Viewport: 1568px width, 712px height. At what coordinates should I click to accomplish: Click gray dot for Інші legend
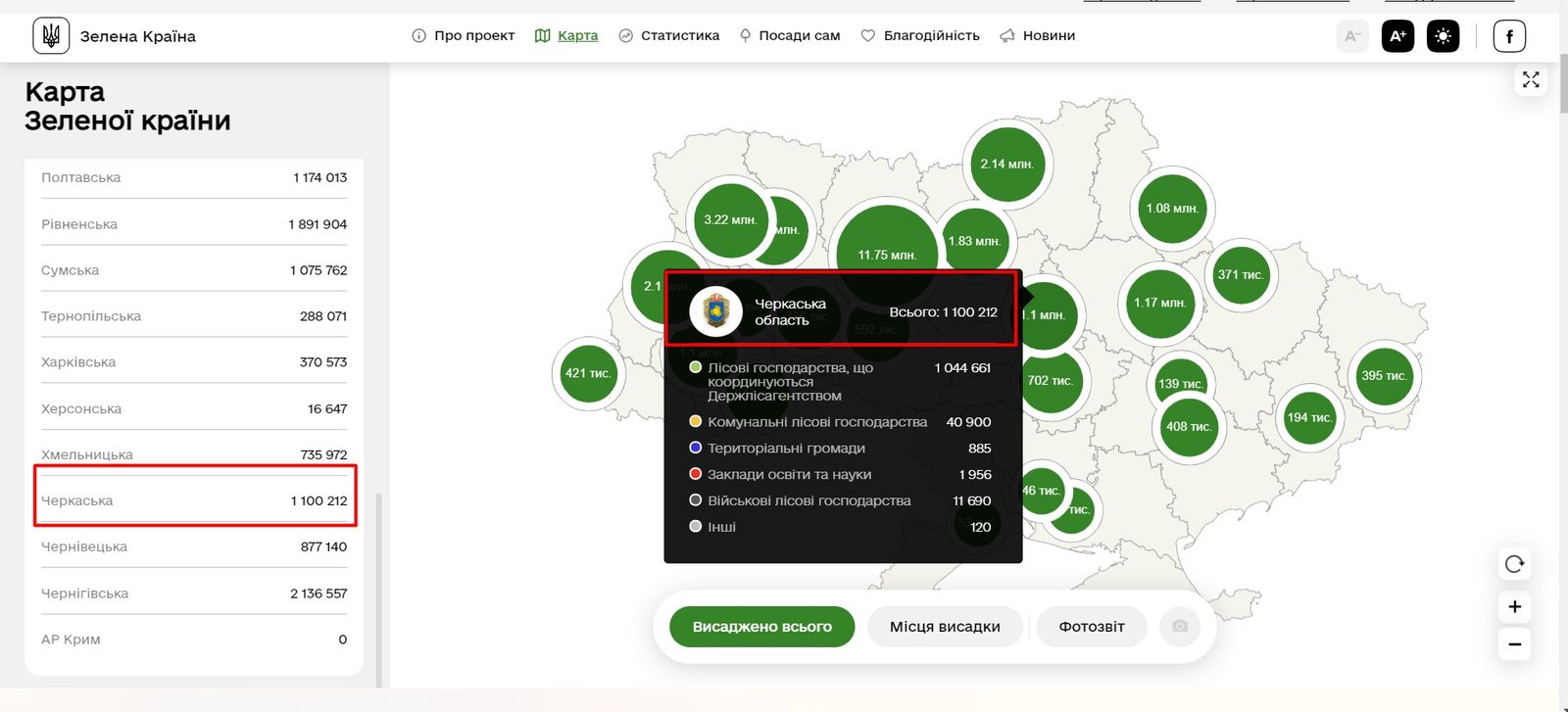tap(696, 526)
